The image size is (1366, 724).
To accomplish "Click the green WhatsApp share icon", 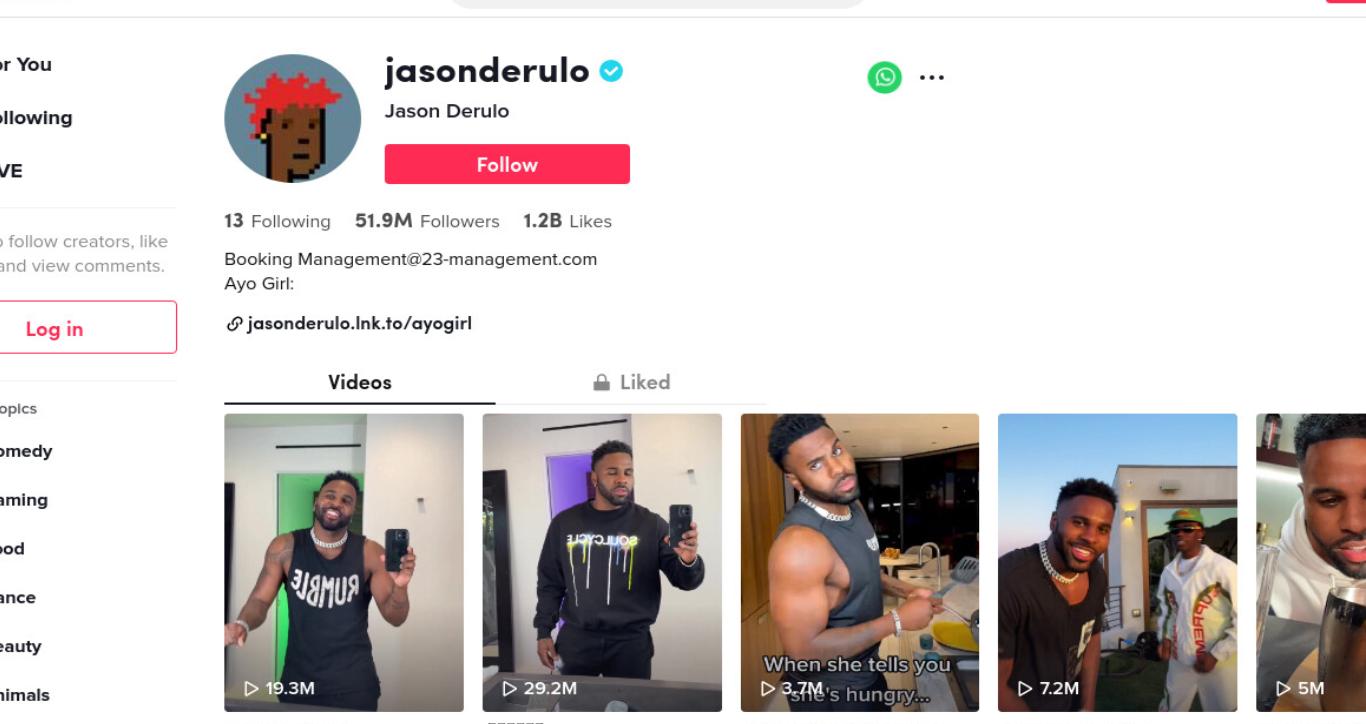I will click(x=884, y=77).
